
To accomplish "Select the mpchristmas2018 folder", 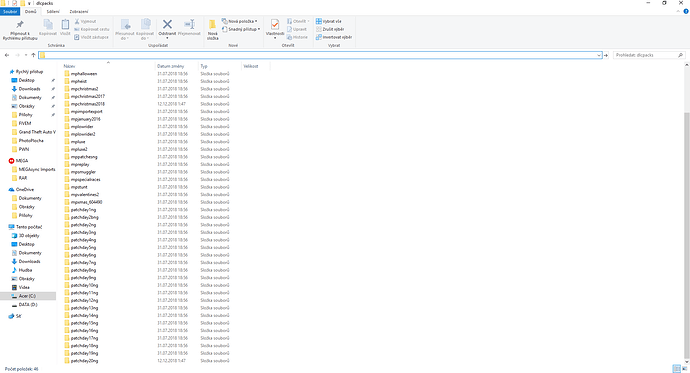I will [84, 104].
